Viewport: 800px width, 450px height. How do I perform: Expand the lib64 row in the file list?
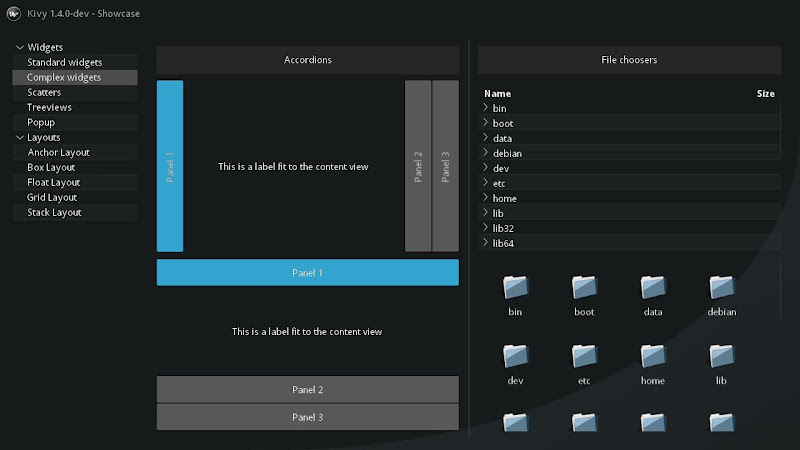point(486,243)
